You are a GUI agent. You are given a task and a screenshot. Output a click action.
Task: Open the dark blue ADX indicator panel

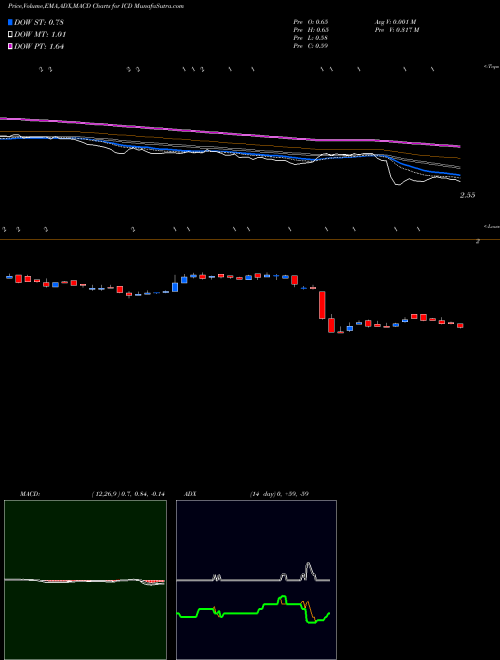pos(256,580)
